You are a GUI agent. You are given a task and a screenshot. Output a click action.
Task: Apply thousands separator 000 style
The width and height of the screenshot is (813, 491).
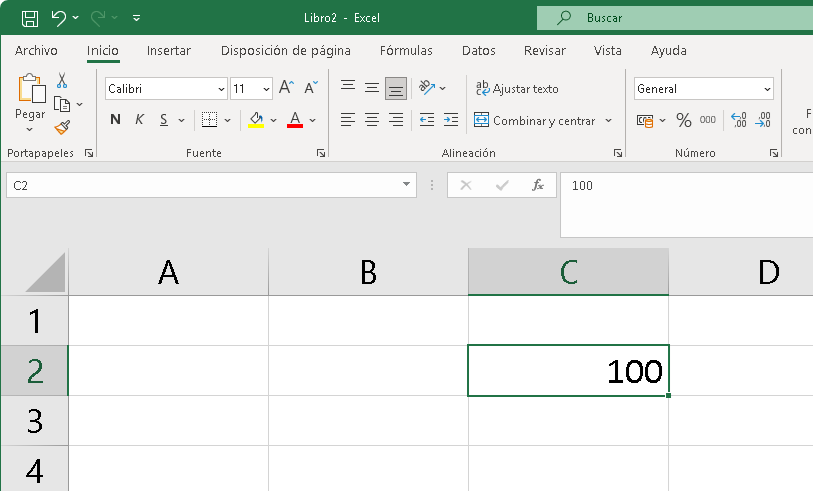[708, 120]
